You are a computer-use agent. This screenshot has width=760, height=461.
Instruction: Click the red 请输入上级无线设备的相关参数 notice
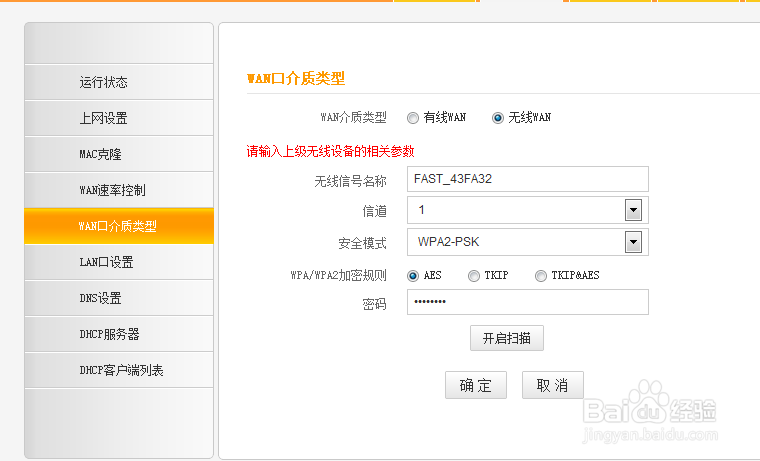(330, 151)
